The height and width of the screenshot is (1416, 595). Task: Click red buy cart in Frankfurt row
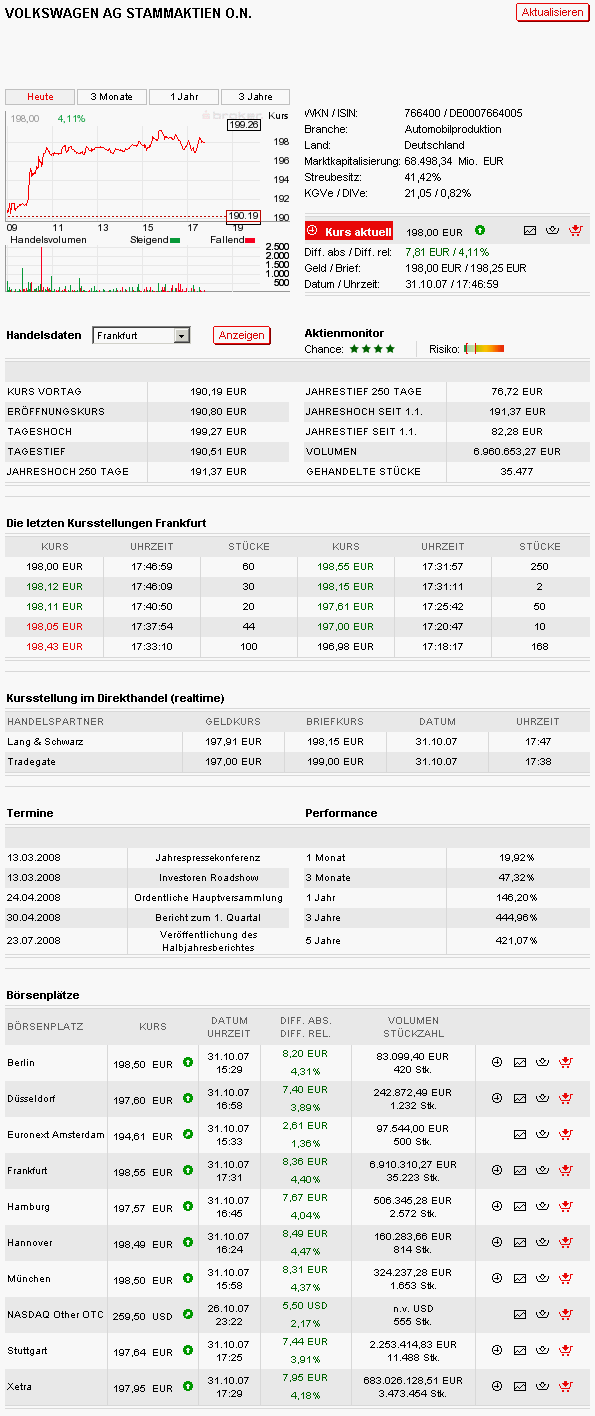[566, 1171]
